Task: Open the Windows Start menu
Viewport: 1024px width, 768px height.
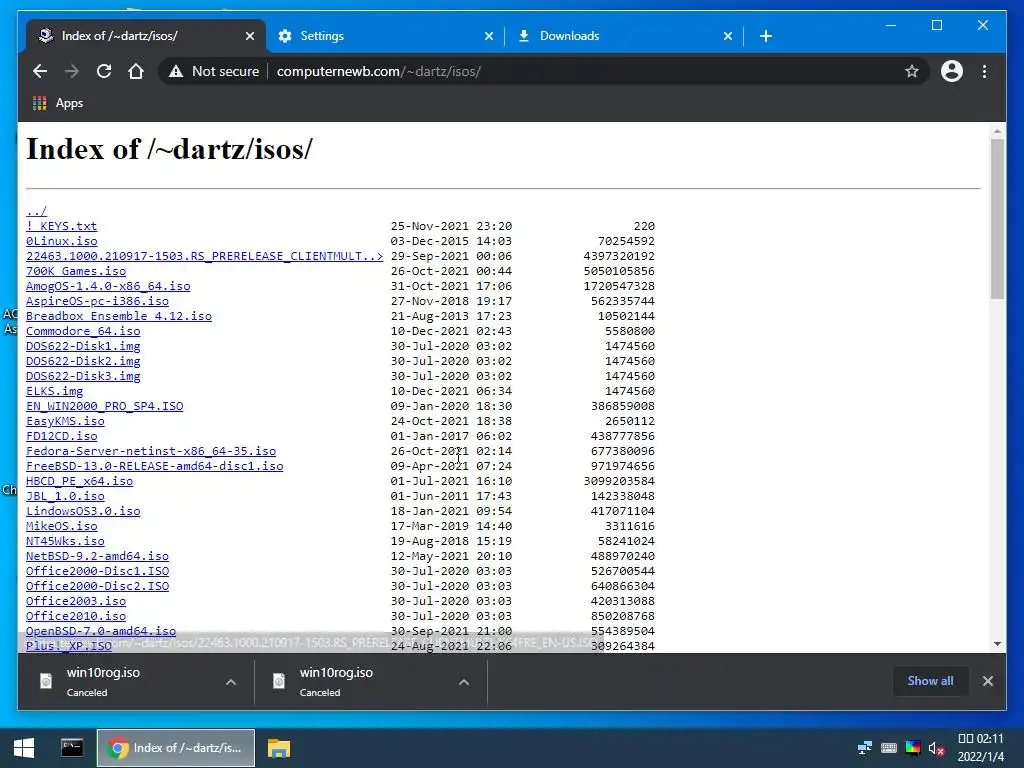Action: [24, 748]
